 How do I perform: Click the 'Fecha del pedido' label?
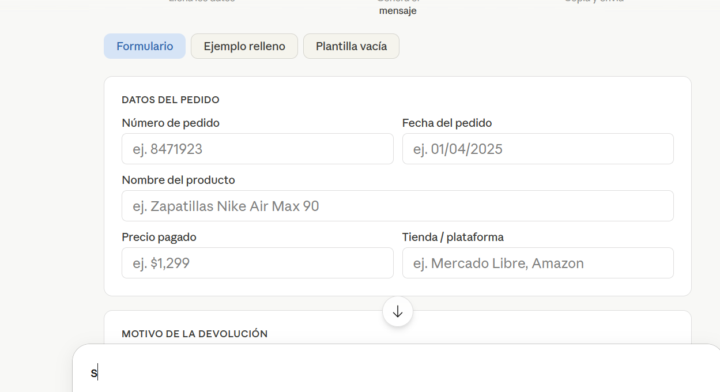click(447, 123)
